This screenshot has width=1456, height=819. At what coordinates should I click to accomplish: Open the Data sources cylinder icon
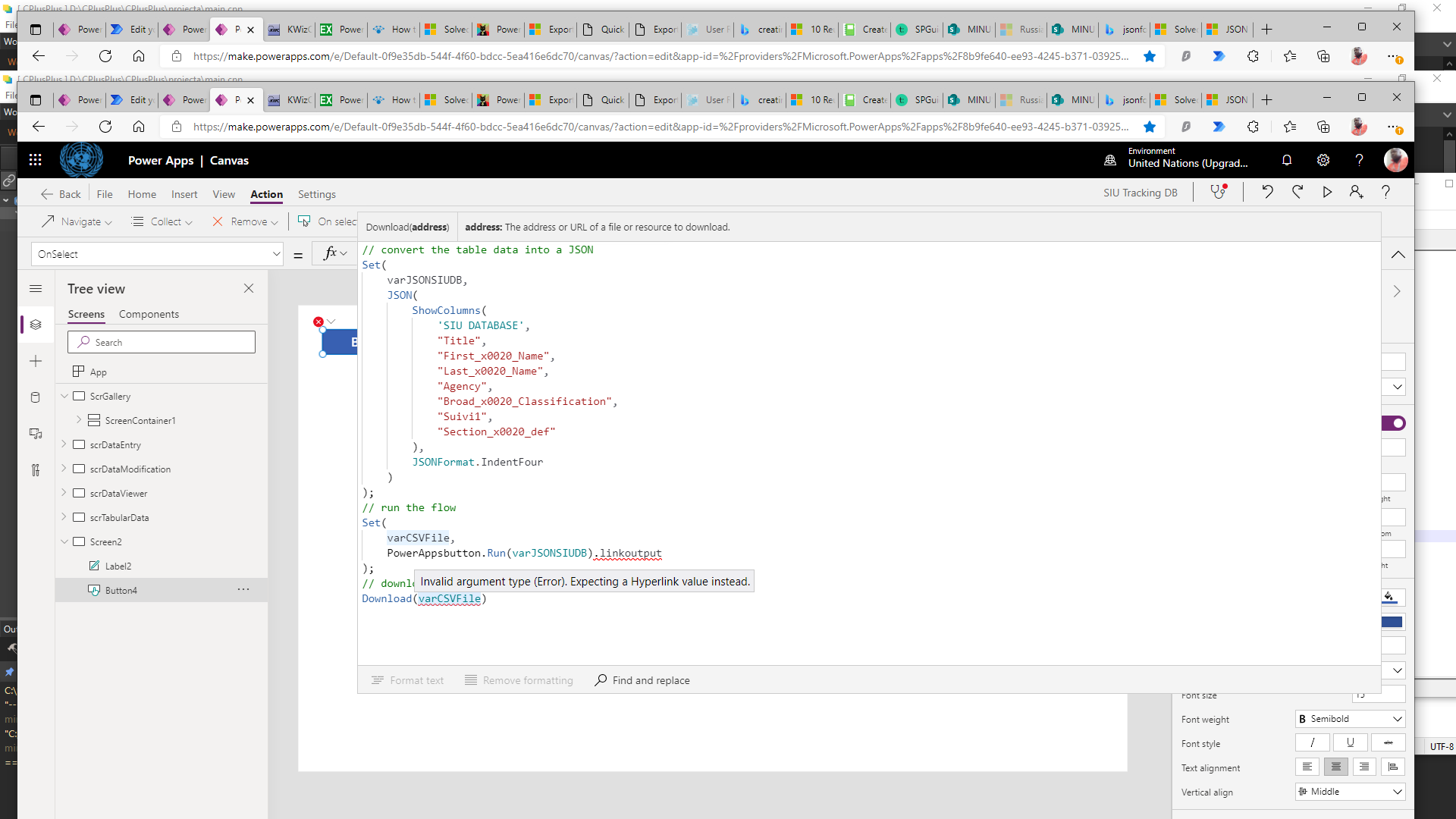coord(36,397)
